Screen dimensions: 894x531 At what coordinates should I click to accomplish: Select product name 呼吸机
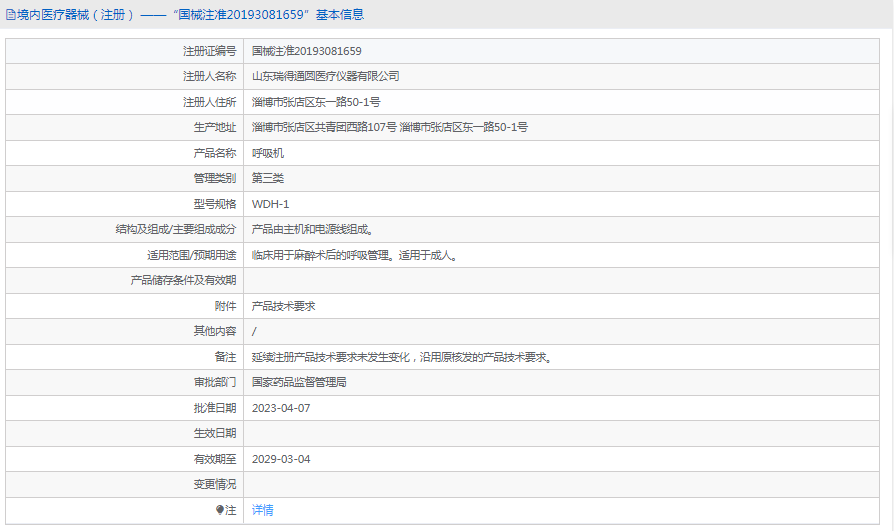click(268, 153)
